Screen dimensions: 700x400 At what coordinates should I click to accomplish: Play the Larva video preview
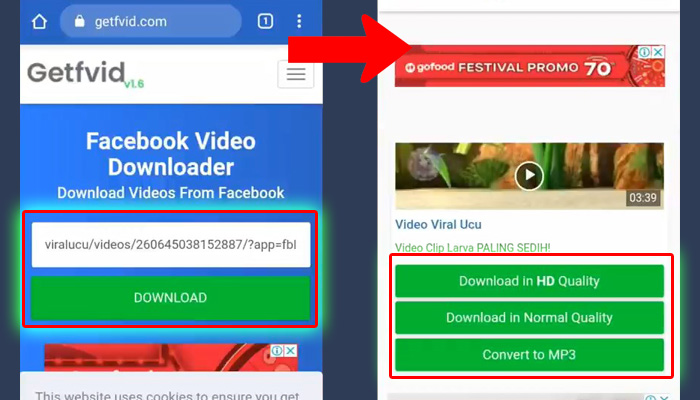pyautogui.click(x=529, y=175)
